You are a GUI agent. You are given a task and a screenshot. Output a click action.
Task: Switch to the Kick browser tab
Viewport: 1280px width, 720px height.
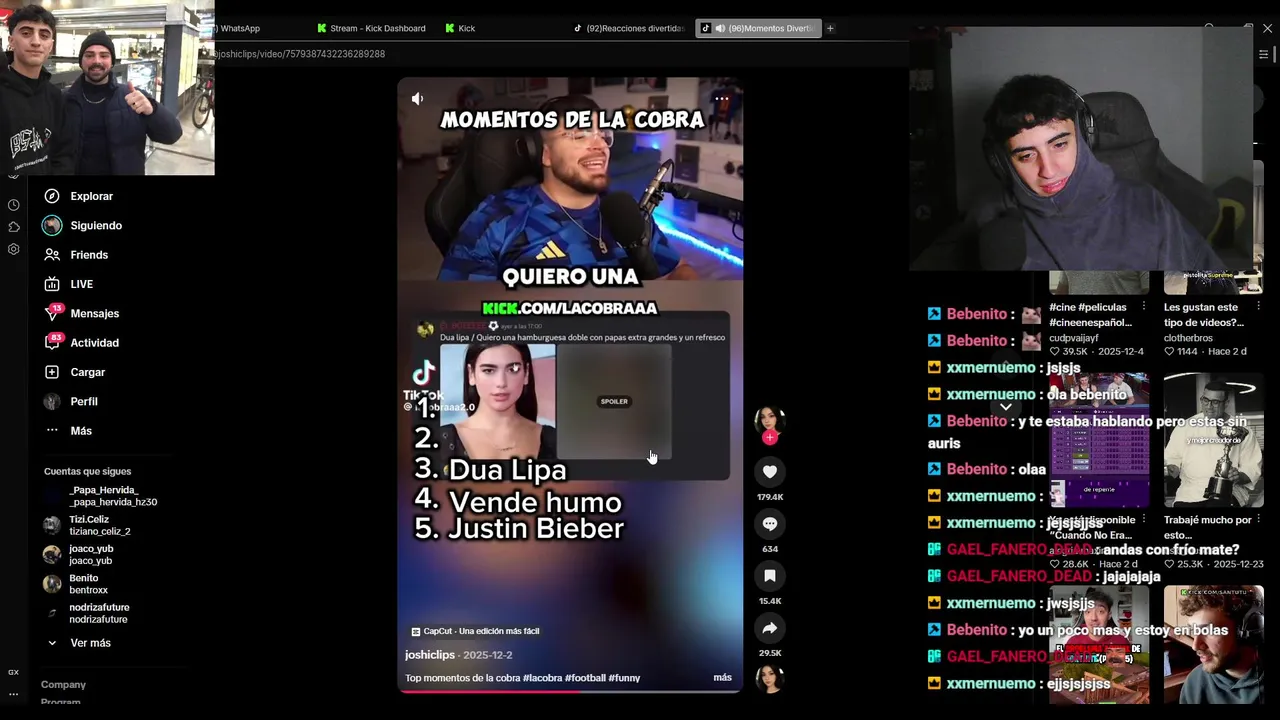pyautogui.click(x=461, y=28)
